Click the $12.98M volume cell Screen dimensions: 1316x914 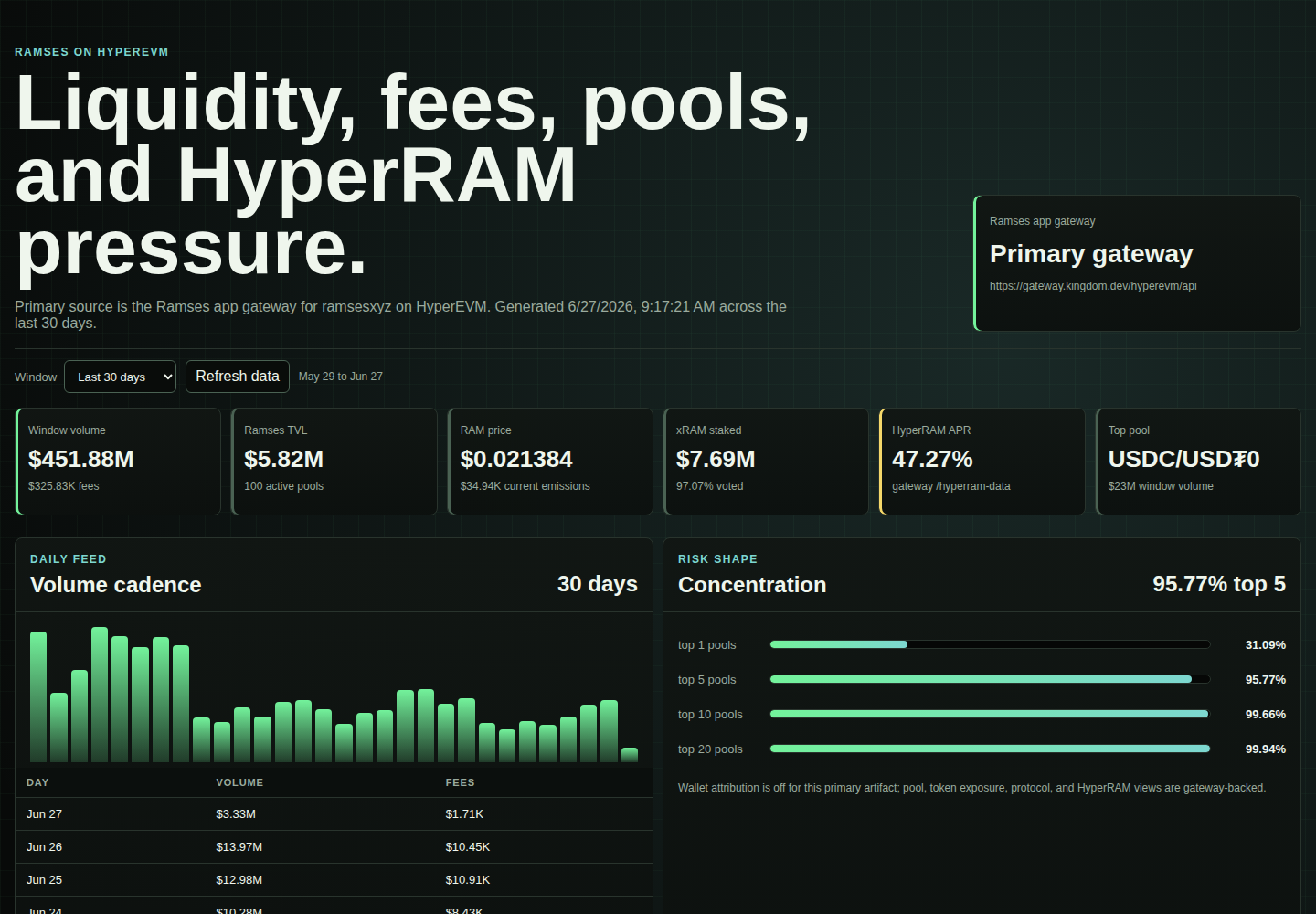239,880
